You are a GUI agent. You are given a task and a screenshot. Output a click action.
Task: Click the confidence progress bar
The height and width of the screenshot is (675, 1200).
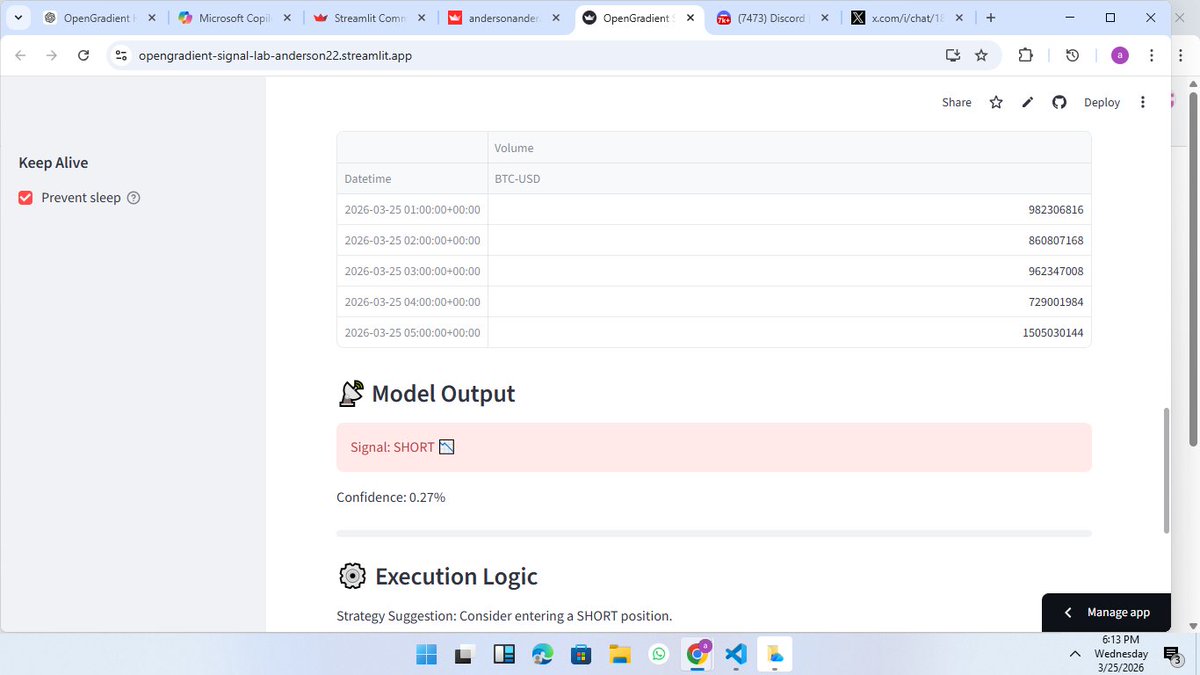(714, 534)
